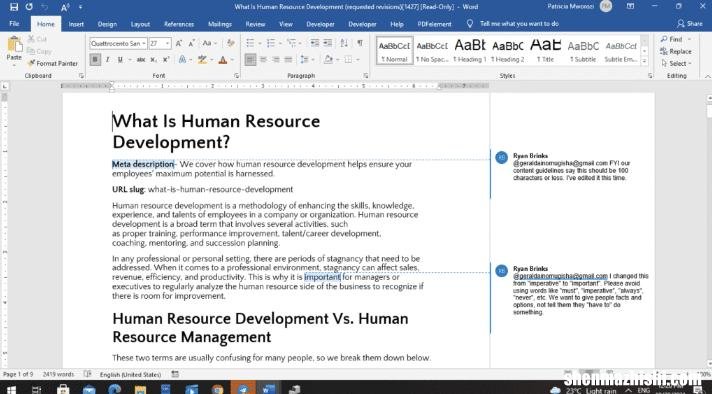Start a bulleted list
712x394 pixels.
[x=250, y=43]
